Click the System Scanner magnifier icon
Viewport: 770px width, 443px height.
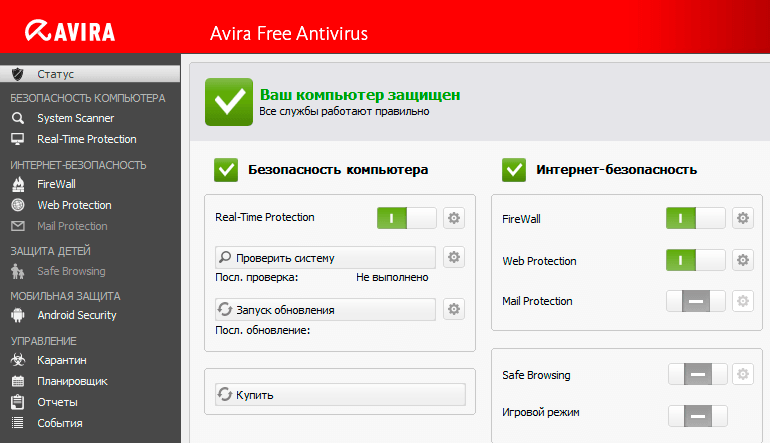coord(17,118)
